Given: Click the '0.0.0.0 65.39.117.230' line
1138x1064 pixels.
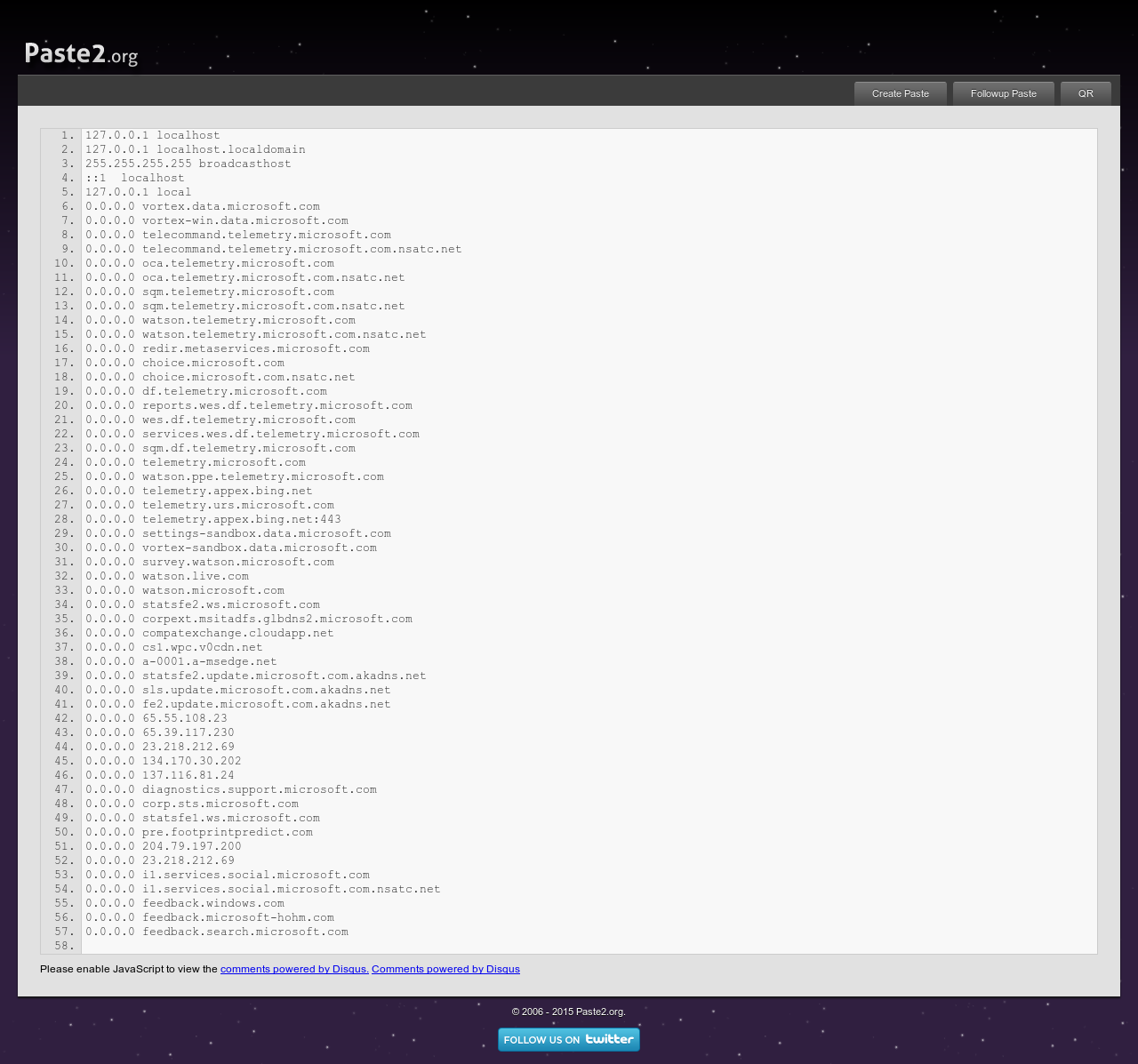Looking at the screenshot, I should (160, 732).
